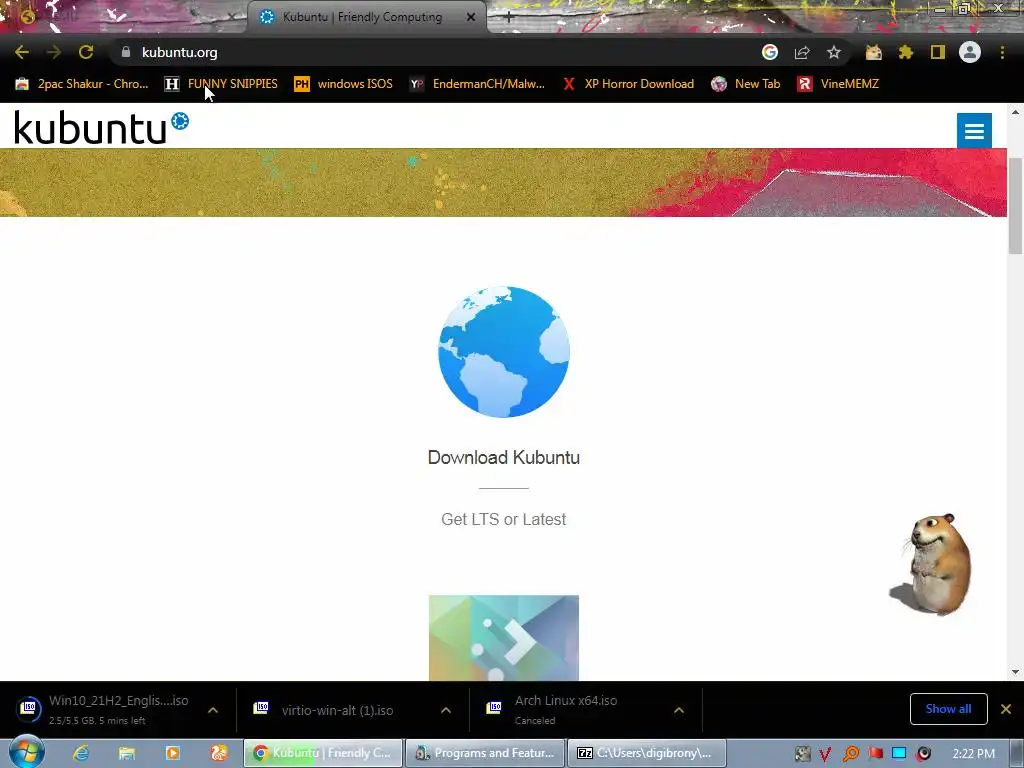This screenshot has width=1024, height=768.
Task: Click Show all downloads button
Action: click(x=948, y=709)
